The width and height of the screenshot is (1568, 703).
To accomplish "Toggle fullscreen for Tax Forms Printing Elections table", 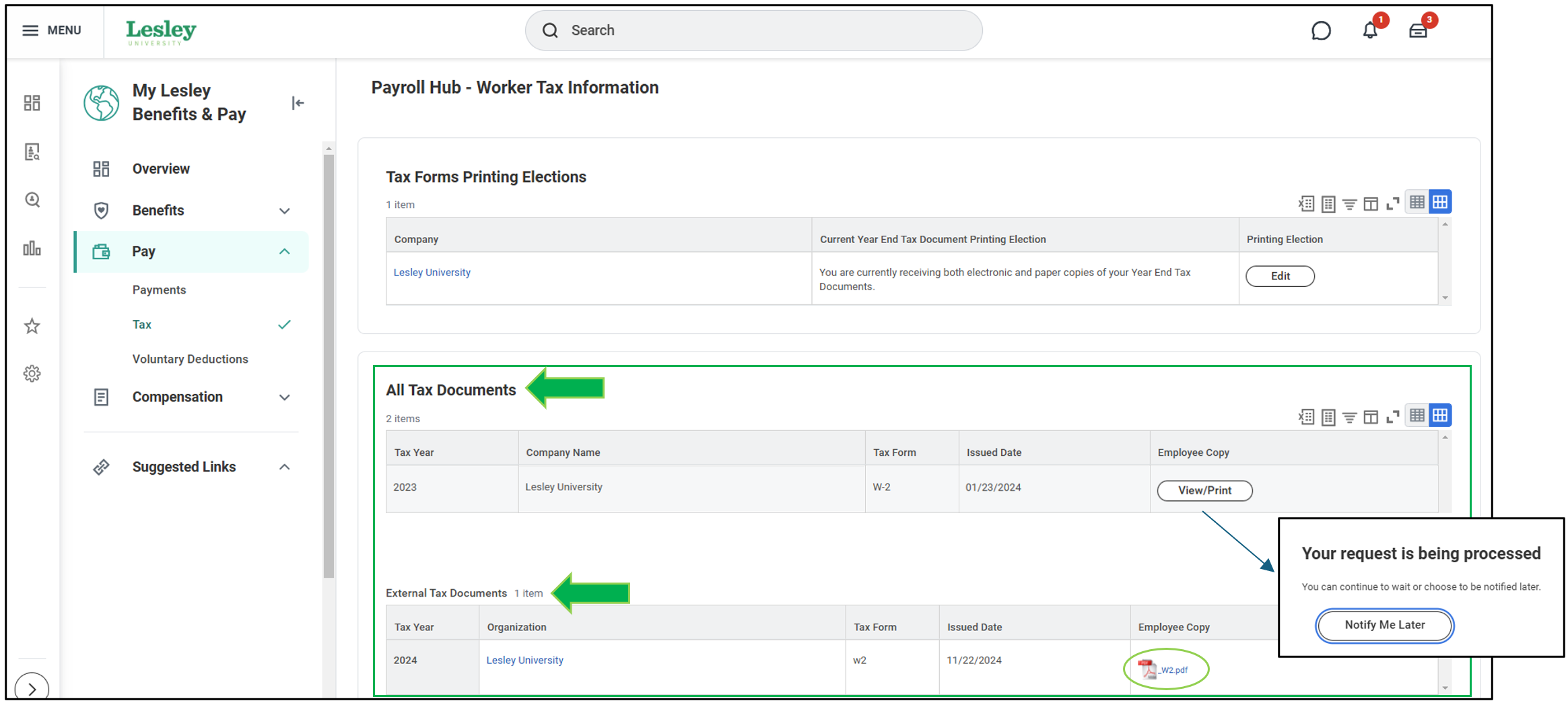I will pyautogui.click(x=1392, y=203).
